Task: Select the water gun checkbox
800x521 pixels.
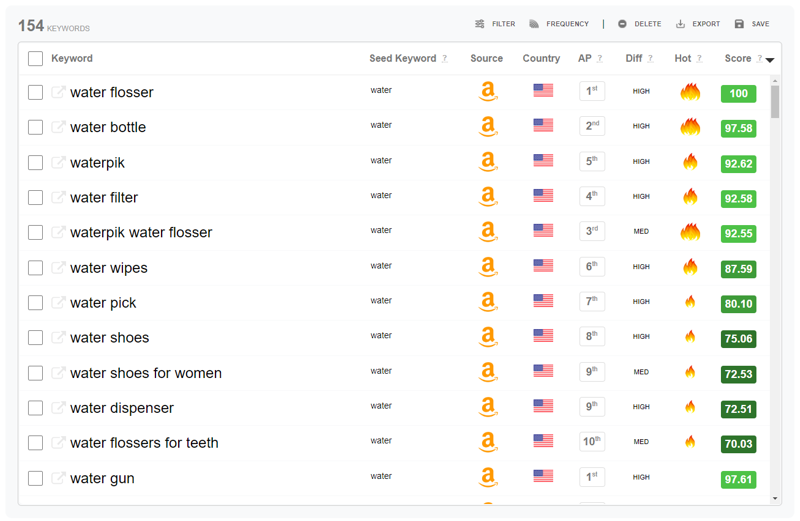Action: tap(35, 478)
